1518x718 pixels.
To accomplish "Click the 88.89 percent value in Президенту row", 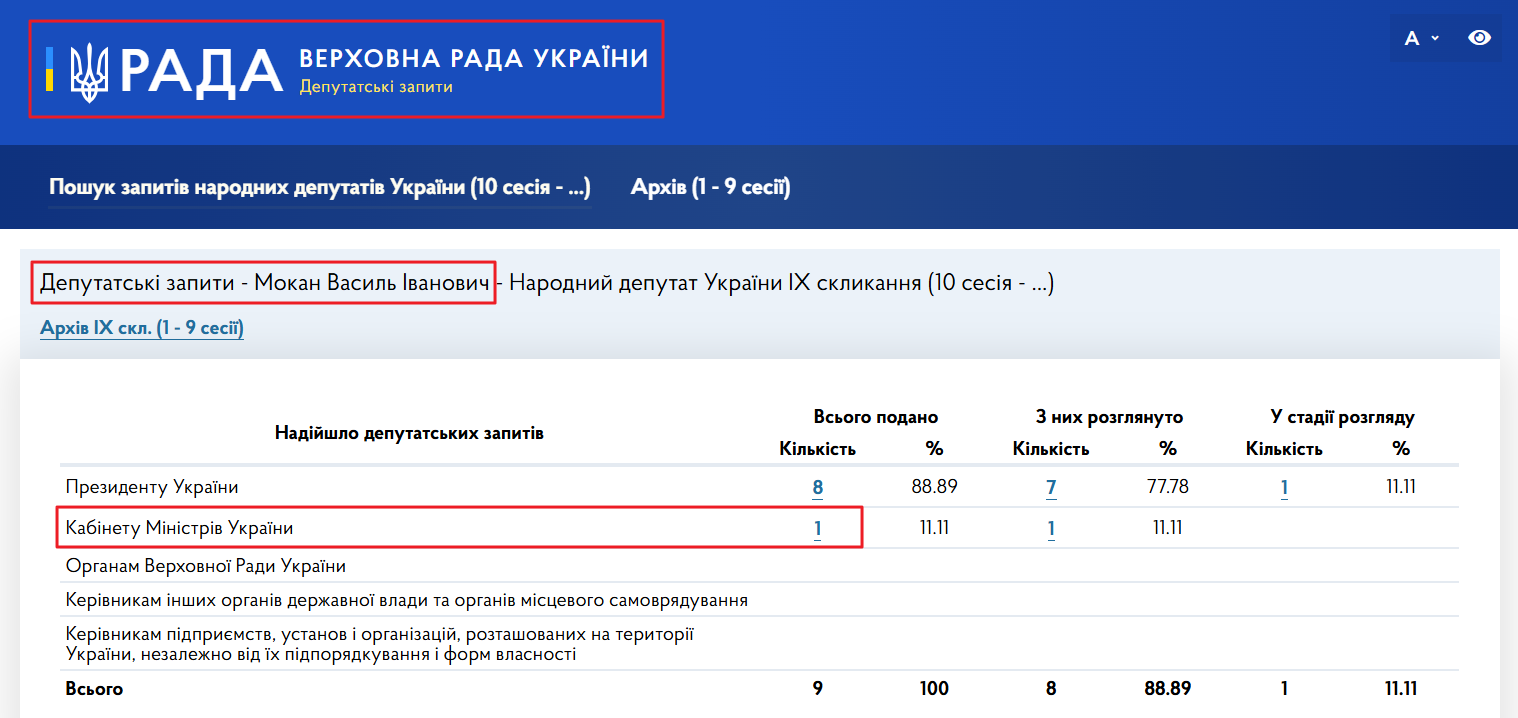I will tap(934, 487).
